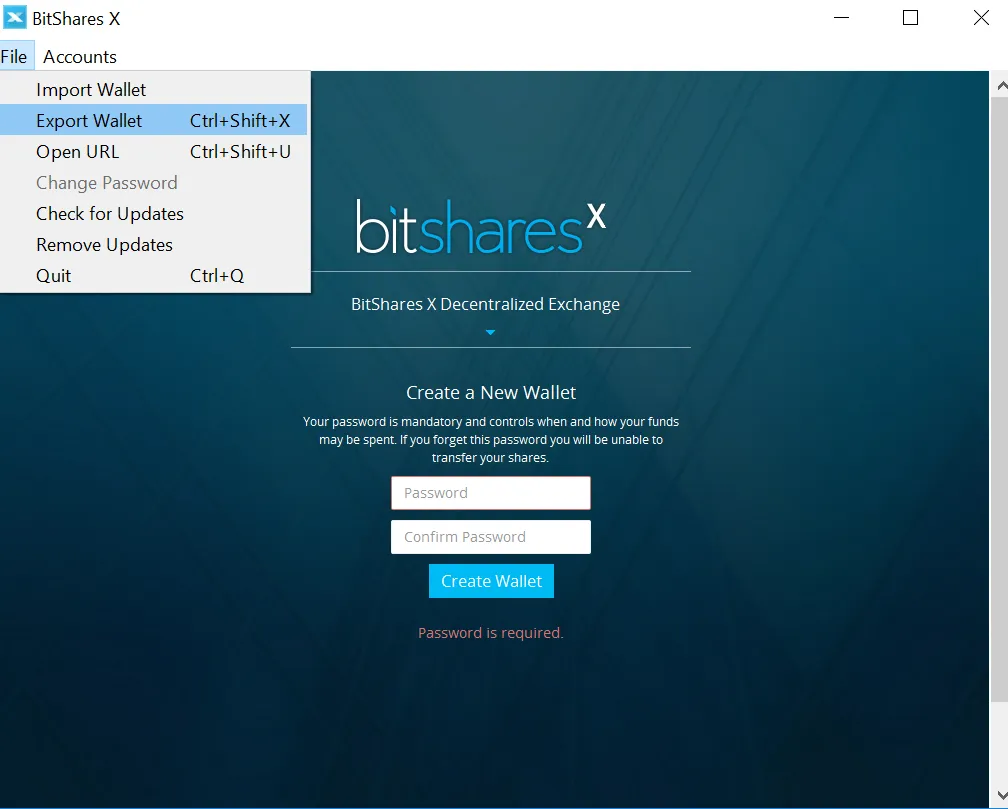Click the "Password is required." message

pyautogui.click(x=490, y=633)
